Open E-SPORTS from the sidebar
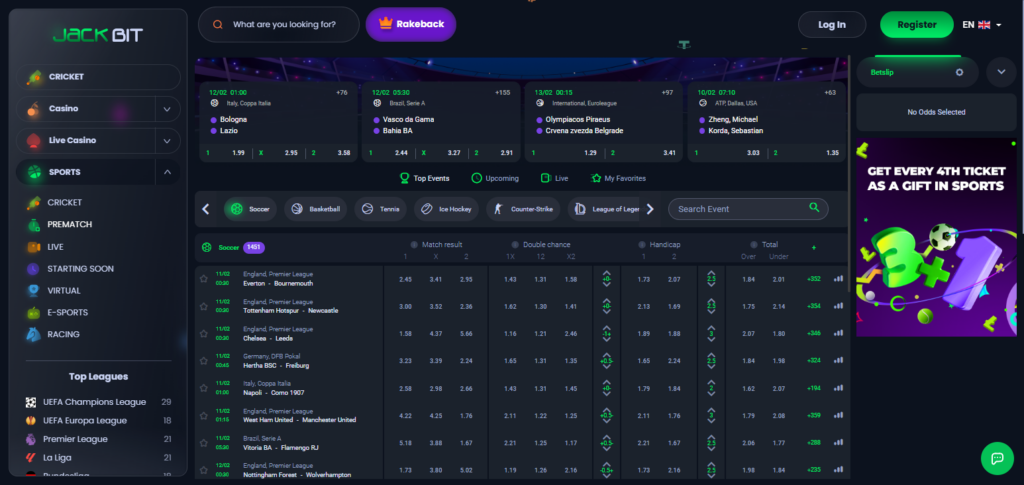Image resolution: width=1024 pixels, height=485 pixels. pyautogui.click(x=67, y=312)
